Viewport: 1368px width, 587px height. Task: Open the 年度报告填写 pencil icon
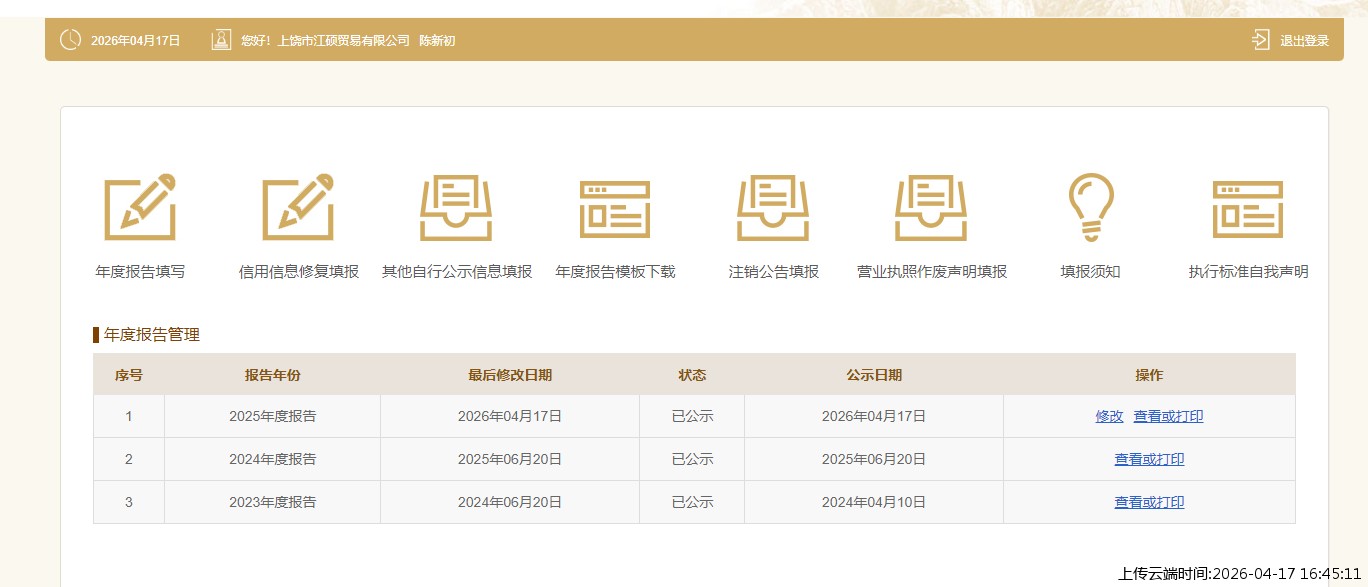point(140,207)
